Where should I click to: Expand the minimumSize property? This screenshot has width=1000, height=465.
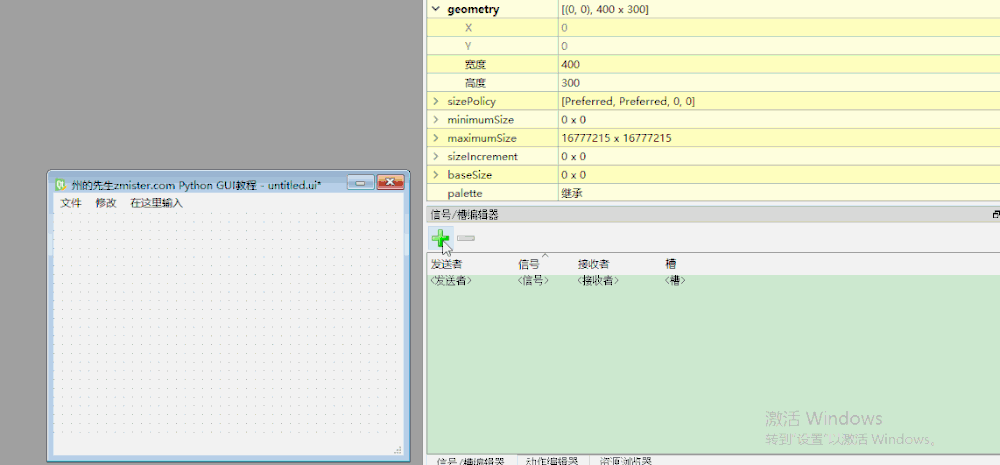(436, 120)
